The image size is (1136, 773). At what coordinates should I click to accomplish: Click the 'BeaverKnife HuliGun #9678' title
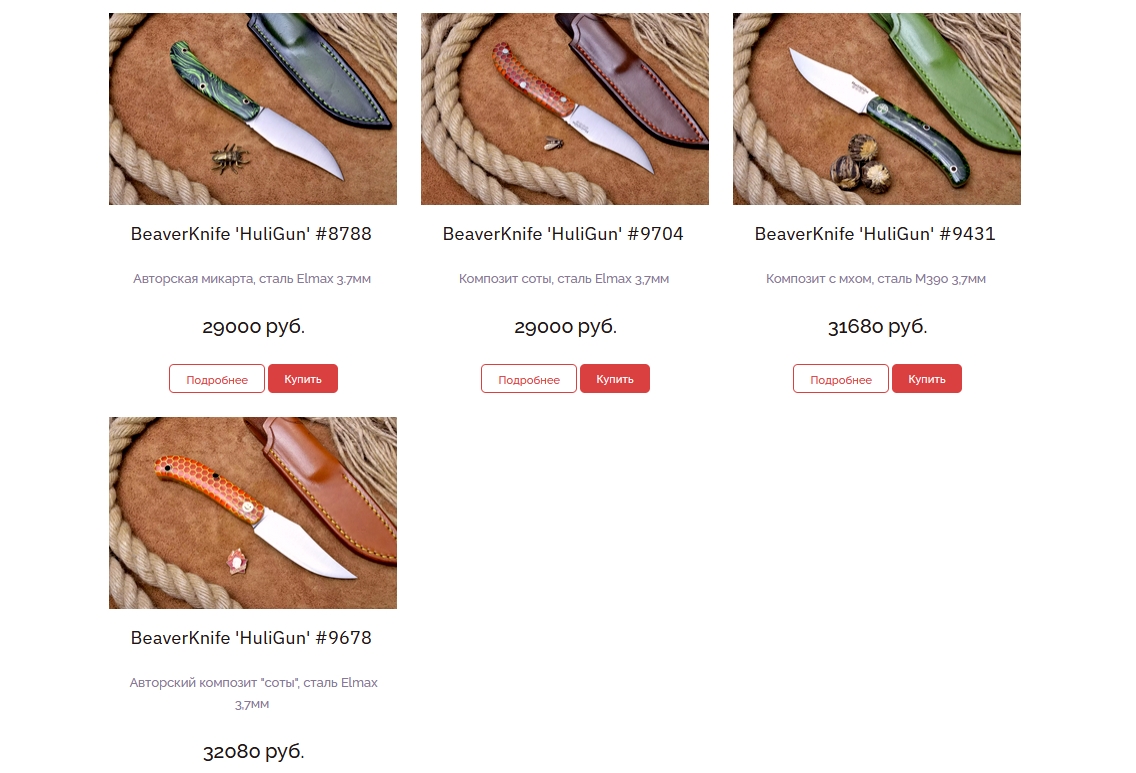251,638
